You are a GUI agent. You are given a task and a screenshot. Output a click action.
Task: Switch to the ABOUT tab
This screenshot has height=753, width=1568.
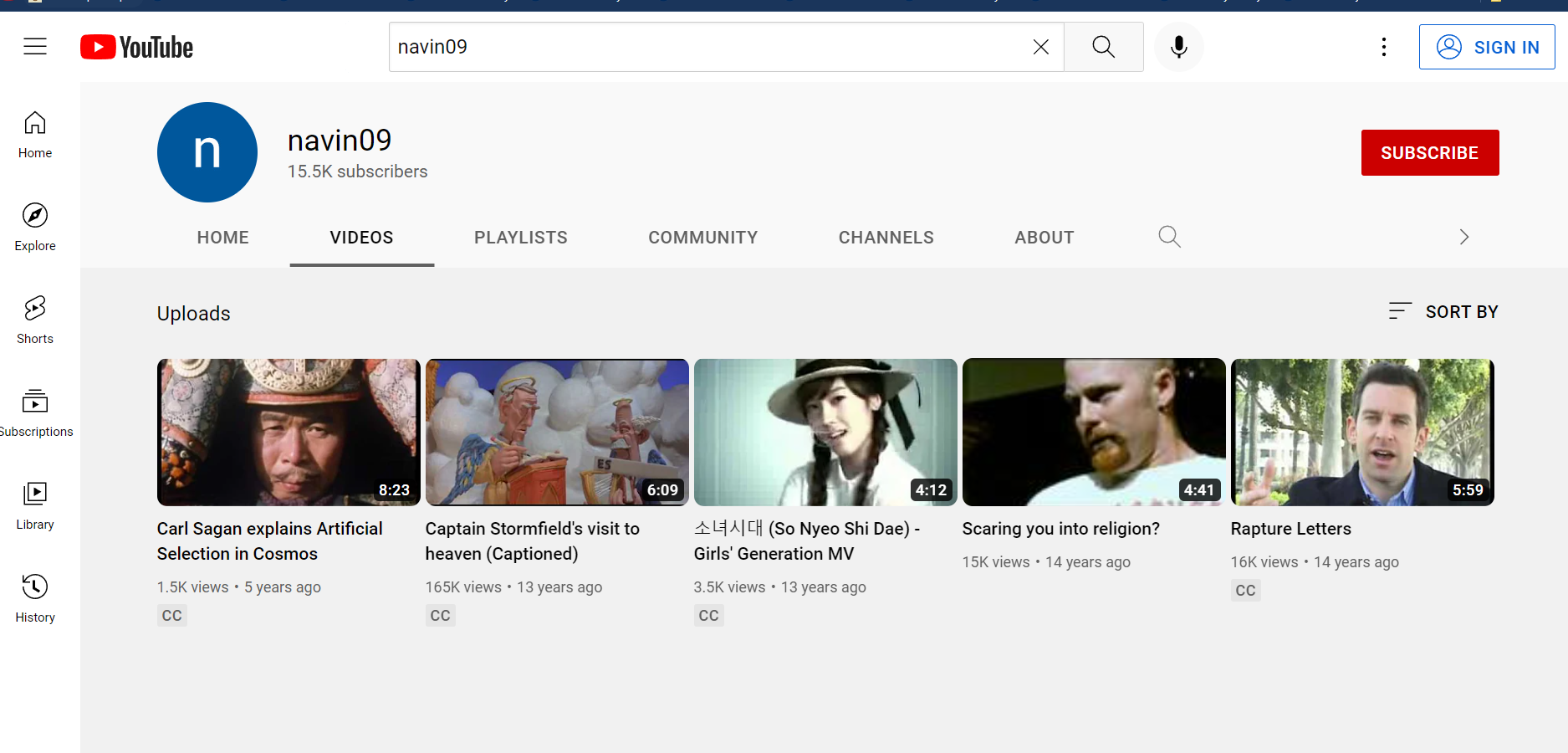[x=1044, y=238]
